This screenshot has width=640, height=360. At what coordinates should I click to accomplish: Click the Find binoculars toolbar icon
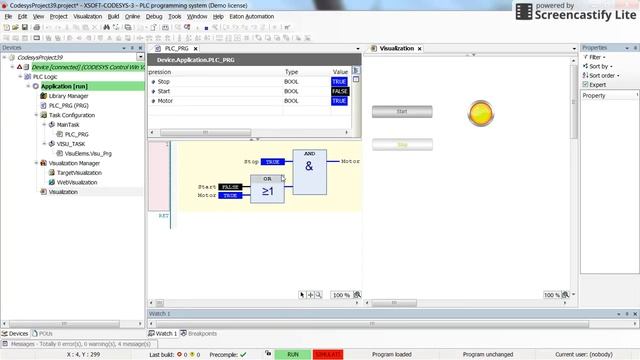click(x=107, y=27)
